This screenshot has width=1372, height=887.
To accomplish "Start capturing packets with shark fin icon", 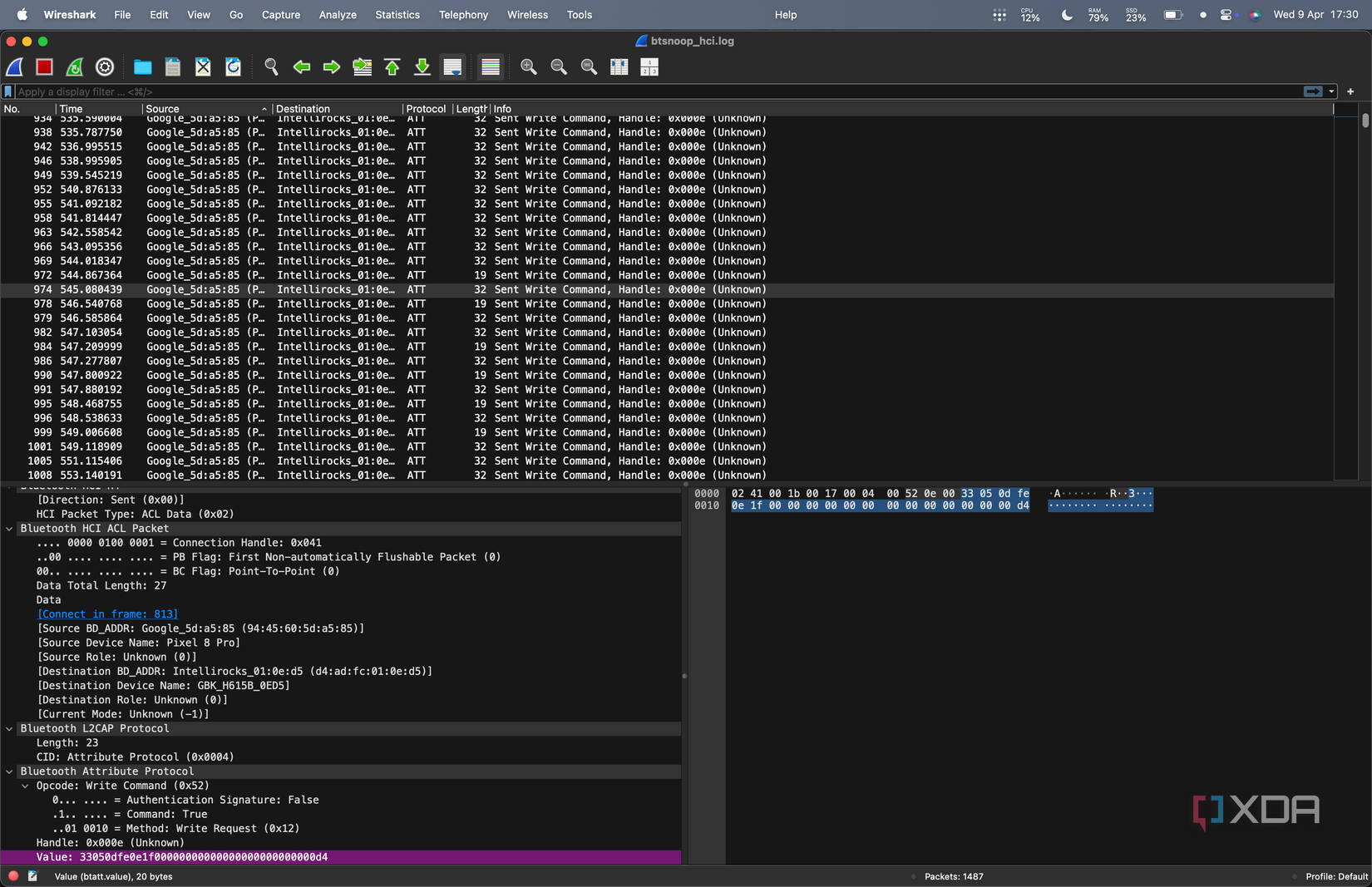I will (15, 67).
